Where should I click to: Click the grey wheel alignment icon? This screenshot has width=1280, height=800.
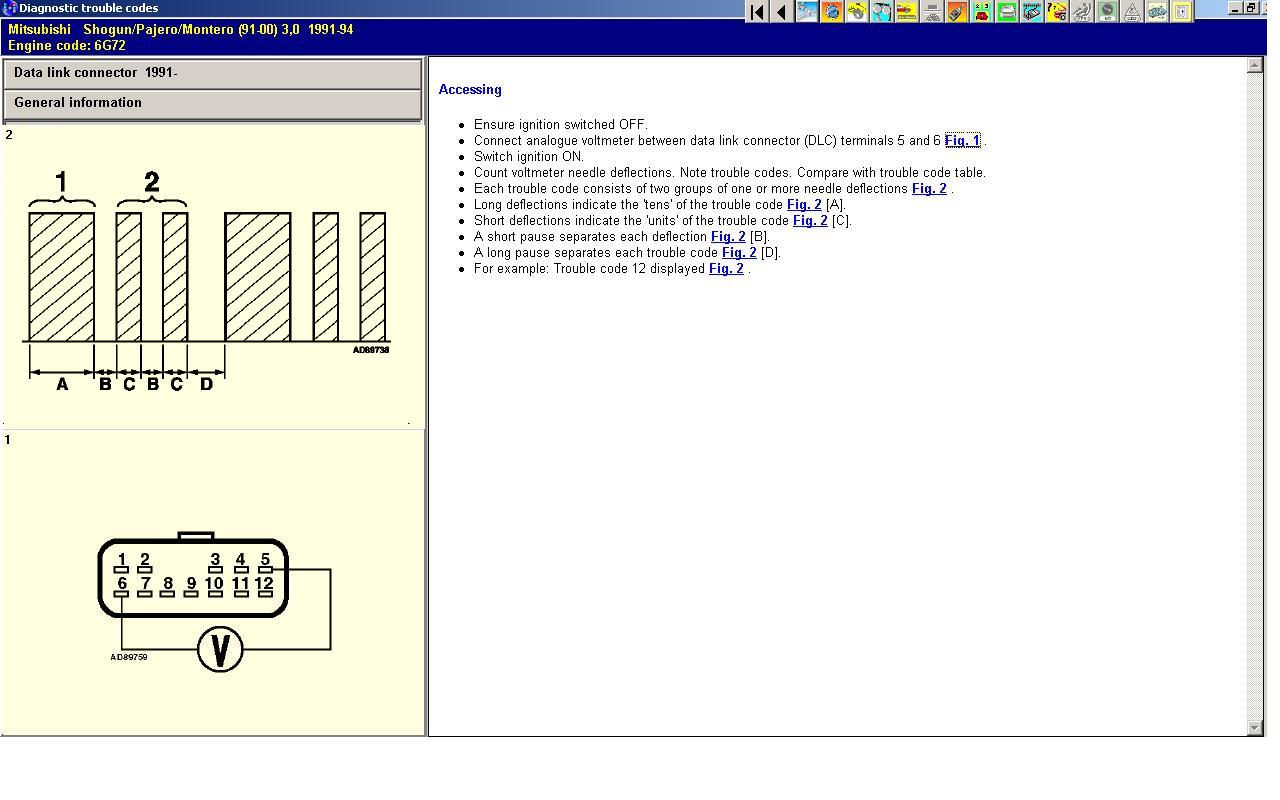pos(932,12)
